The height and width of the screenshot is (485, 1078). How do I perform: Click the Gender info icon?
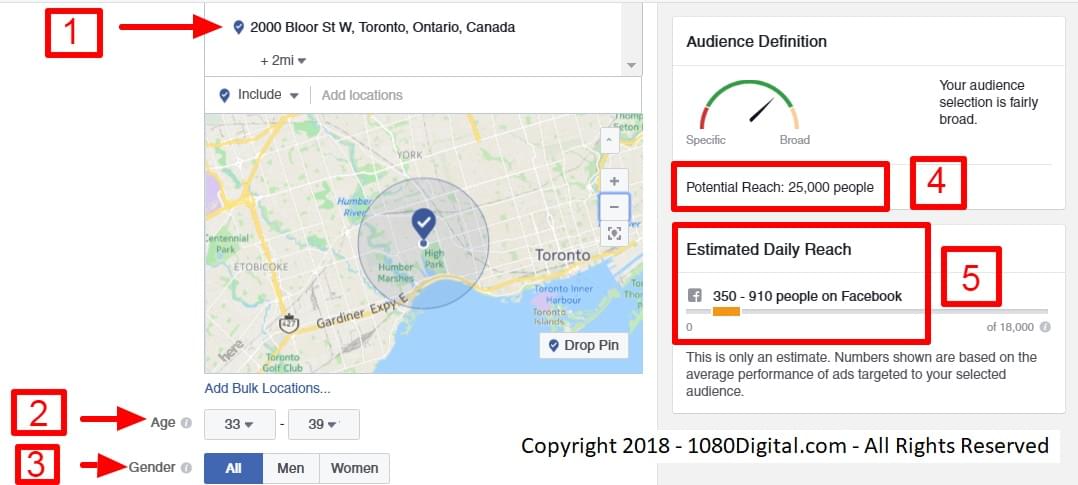(186, 467)
